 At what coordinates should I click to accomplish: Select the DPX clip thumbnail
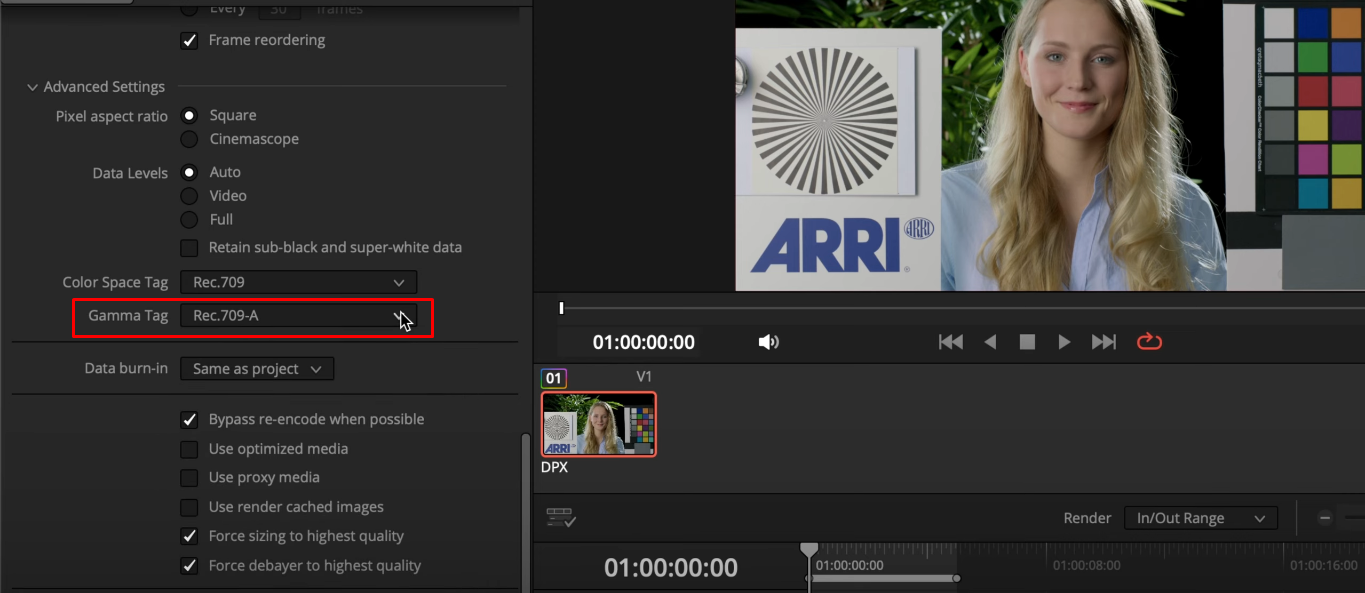point(599,424)
